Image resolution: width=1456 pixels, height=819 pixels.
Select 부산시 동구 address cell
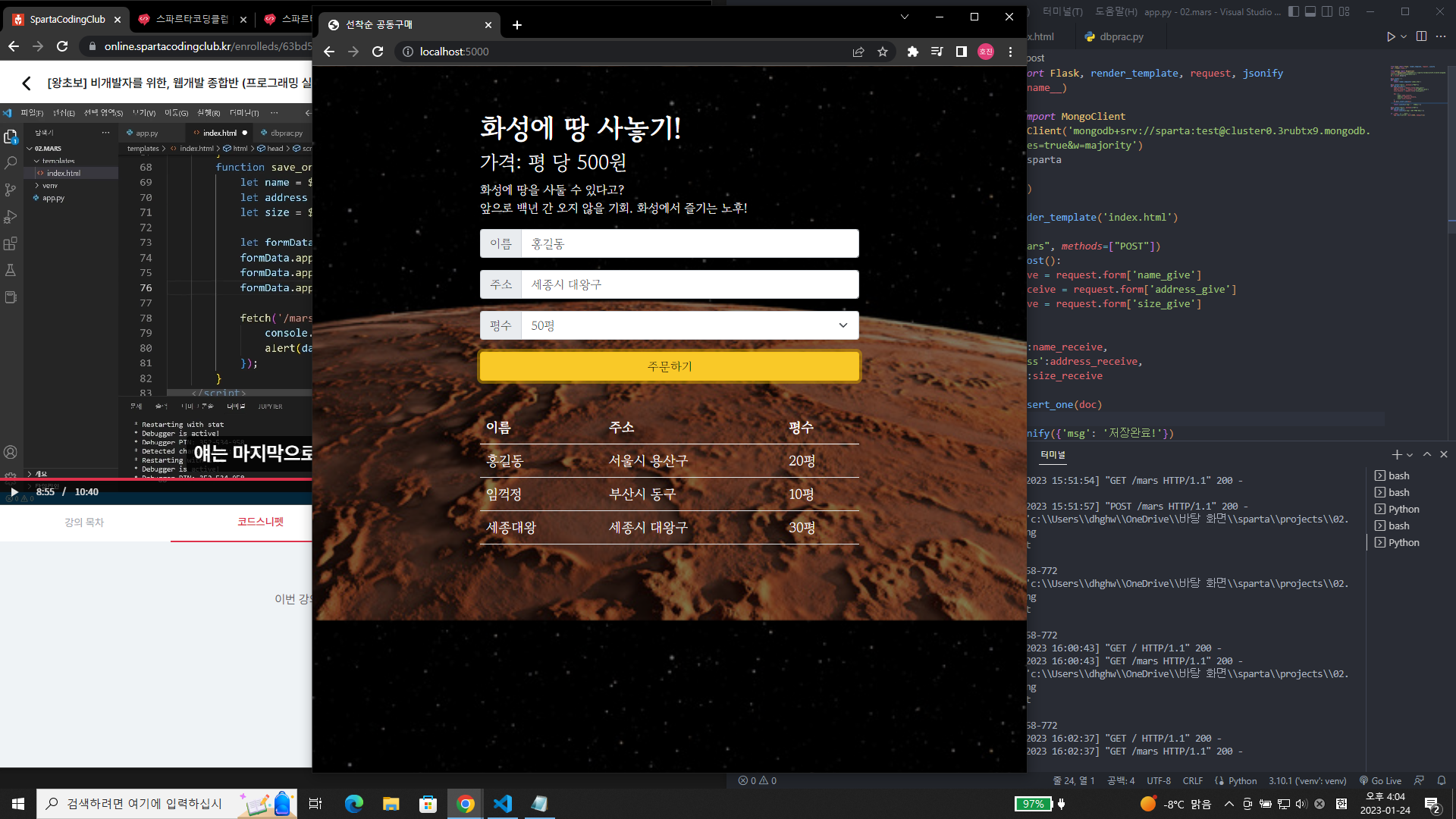coord(642,494)
